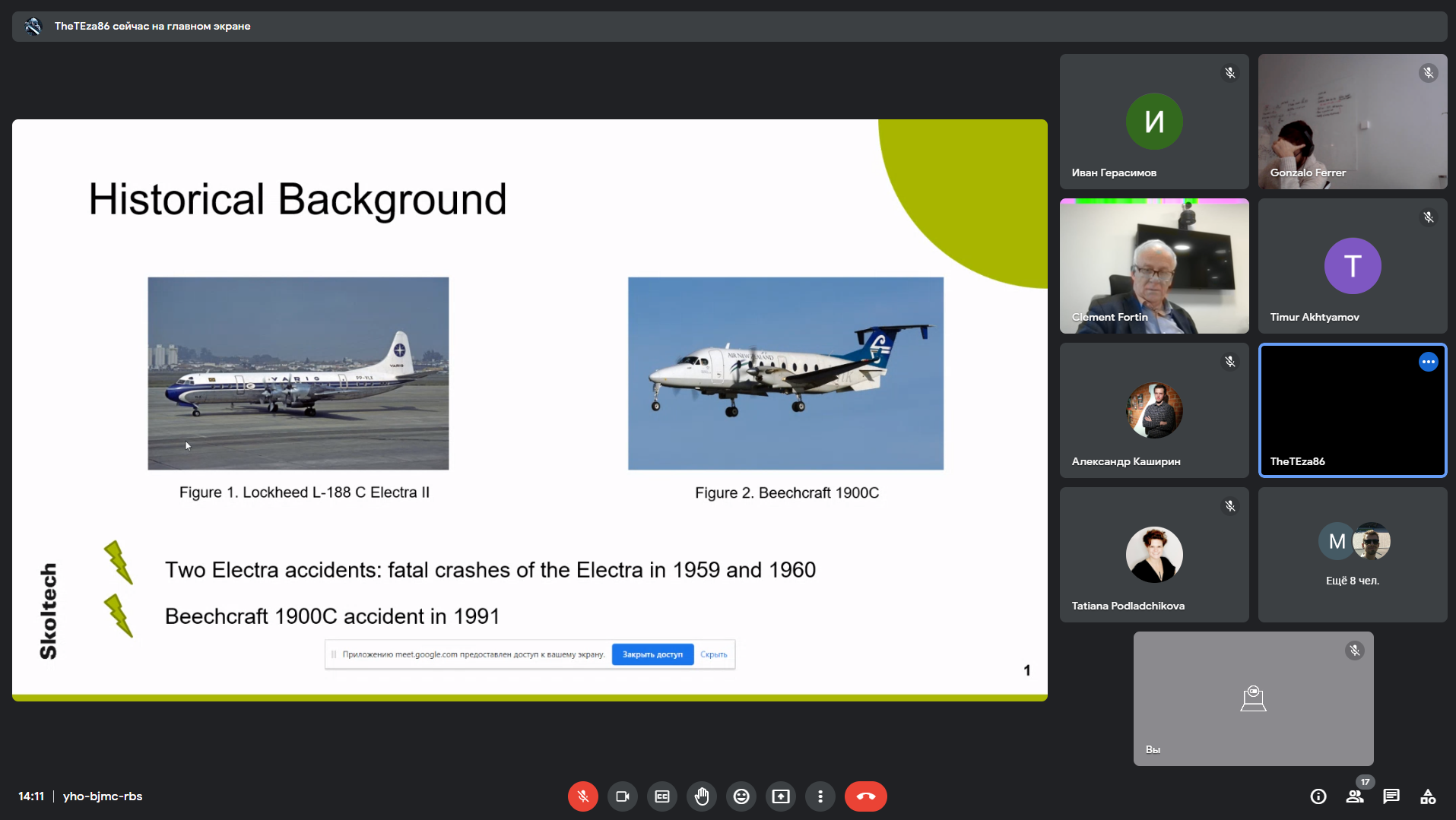The height and width of the screenshot is (820, 1456).
Task: Click 'Historical Background' slide title
Action: [297, 199]
